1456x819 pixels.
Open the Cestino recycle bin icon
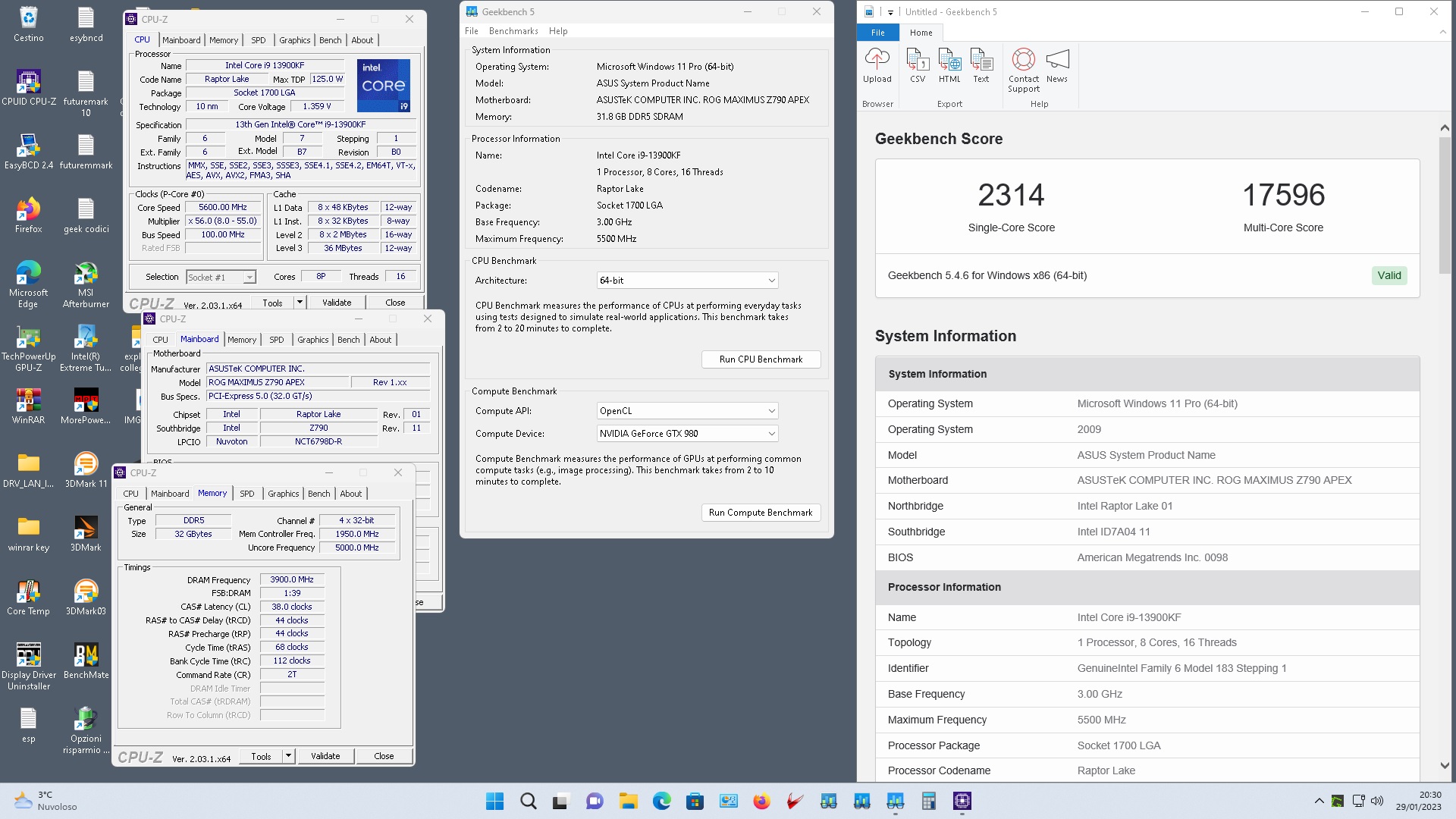tap(28, 24)
